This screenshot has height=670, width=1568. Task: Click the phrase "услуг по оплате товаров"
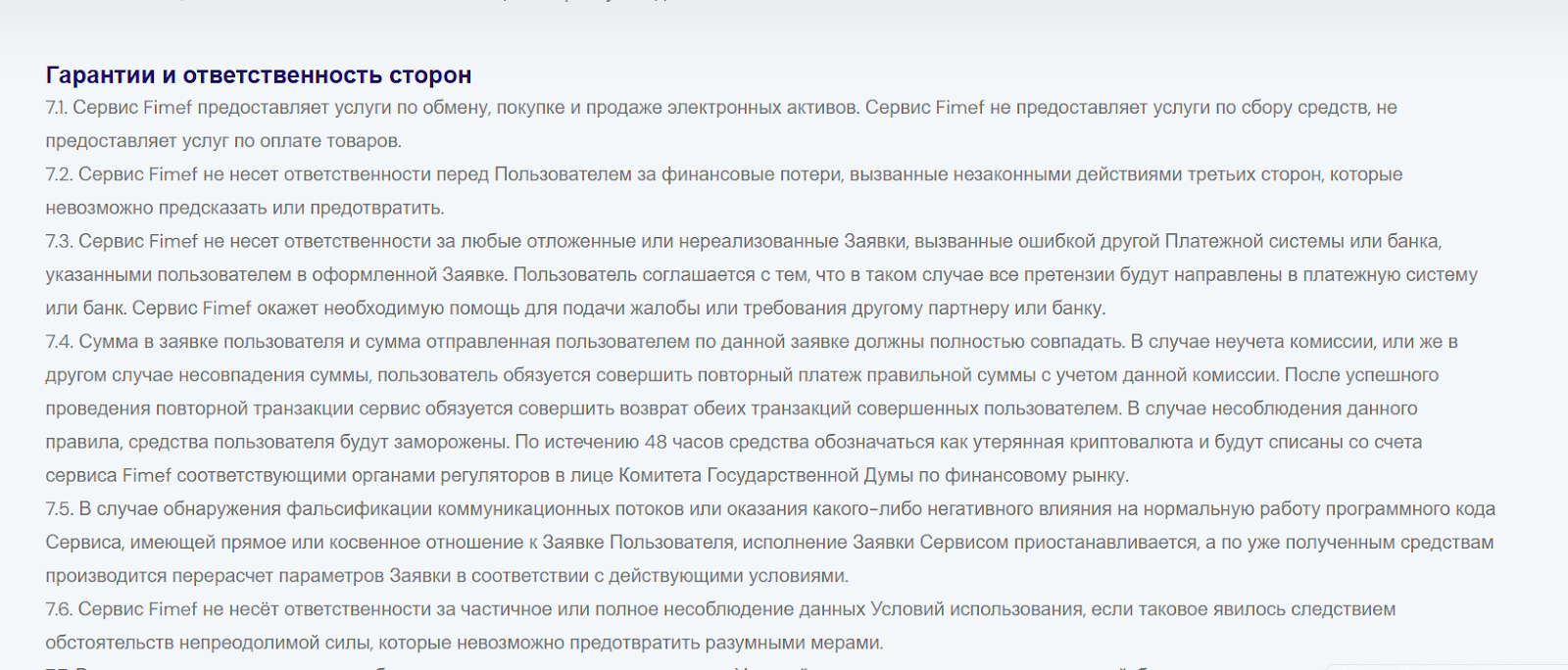tap(292, 141)
